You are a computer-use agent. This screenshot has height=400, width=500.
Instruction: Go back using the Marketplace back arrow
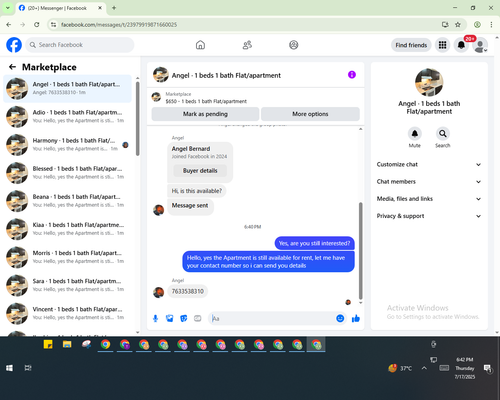pos(12,67)
